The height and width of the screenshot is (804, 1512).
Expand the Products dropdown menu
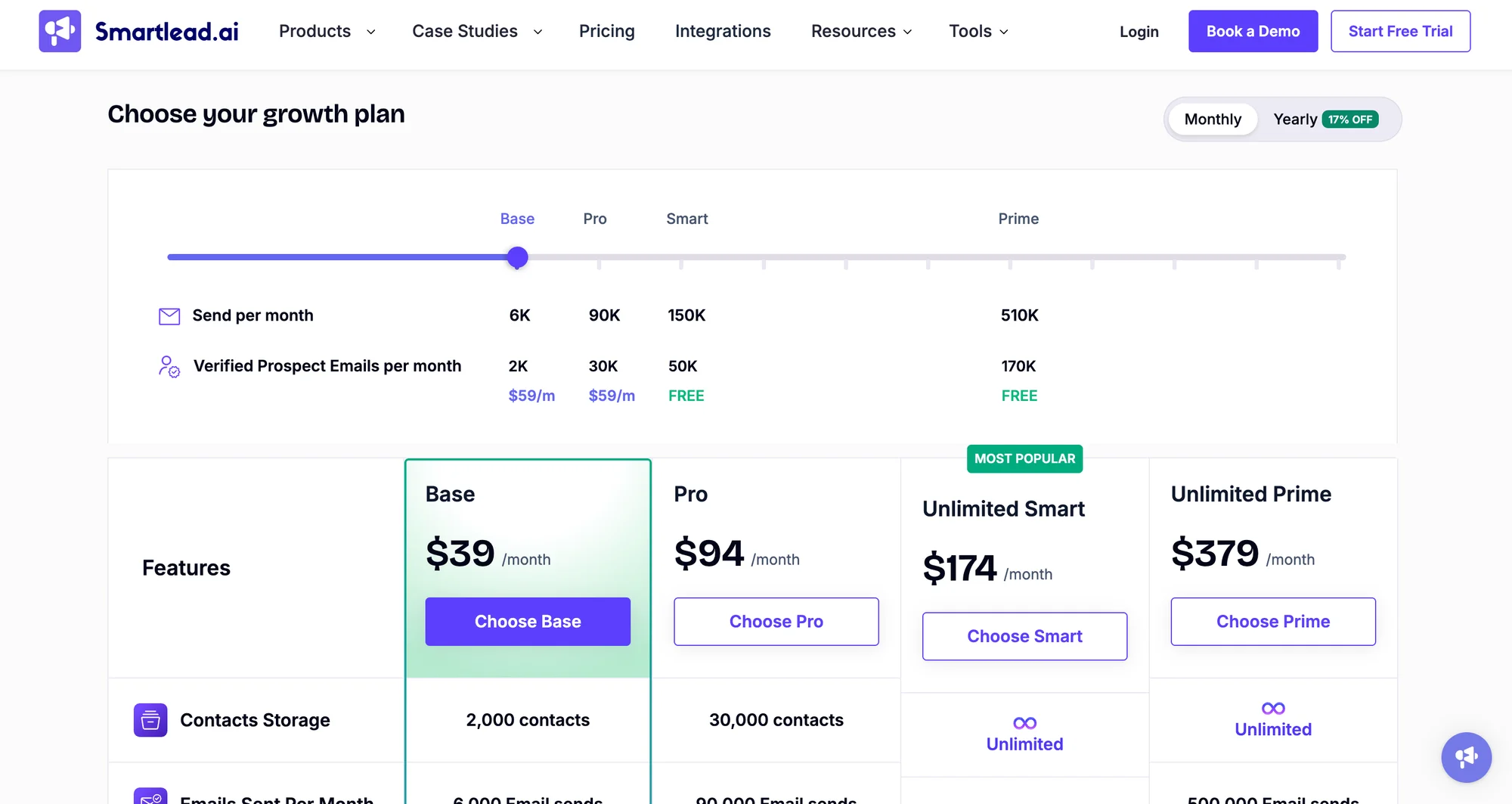pyautogui.click(x=327, y=31)
